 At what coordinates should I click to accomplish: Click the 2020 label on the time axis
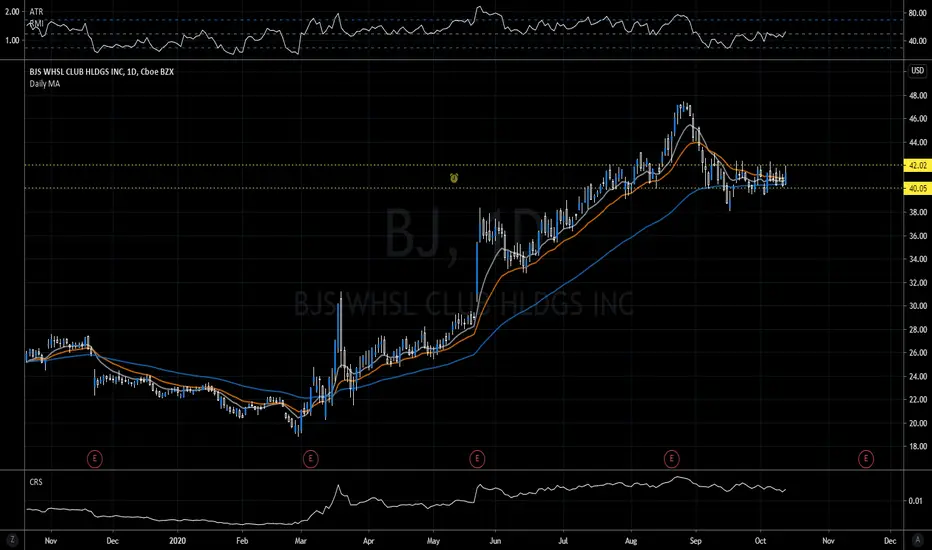click(177, 540)
